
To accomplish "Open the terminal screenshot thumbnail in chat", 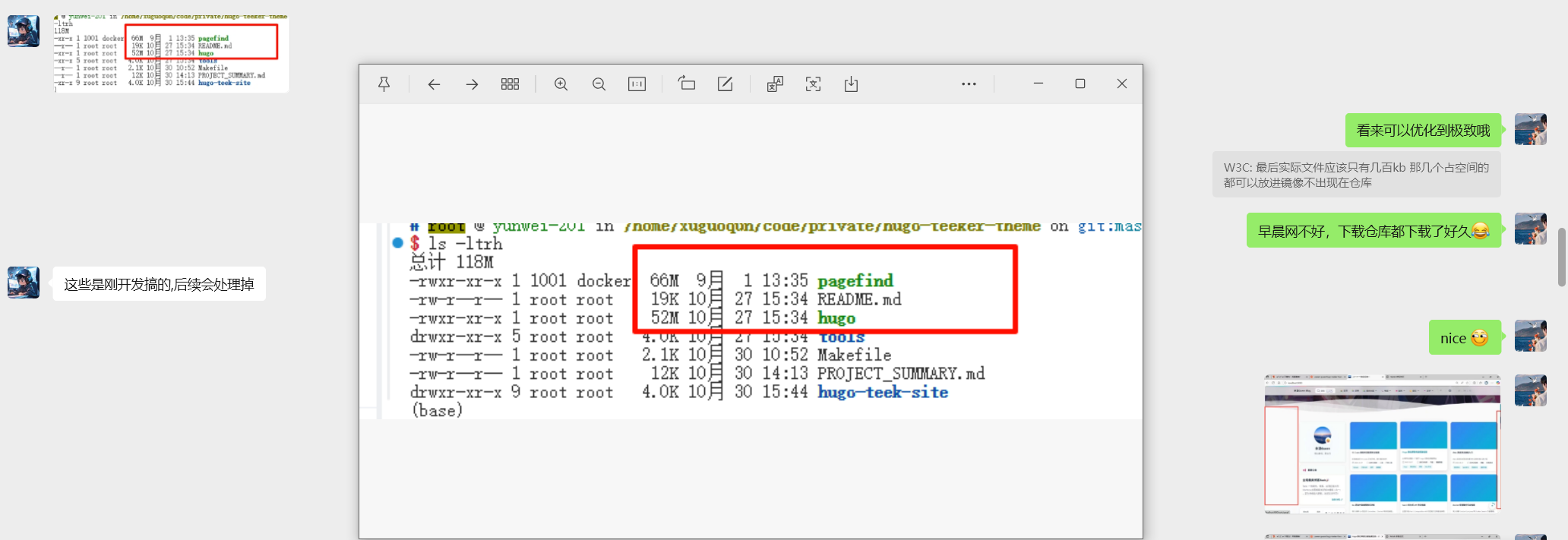I will pyautogui.click(x=171, y=52).
